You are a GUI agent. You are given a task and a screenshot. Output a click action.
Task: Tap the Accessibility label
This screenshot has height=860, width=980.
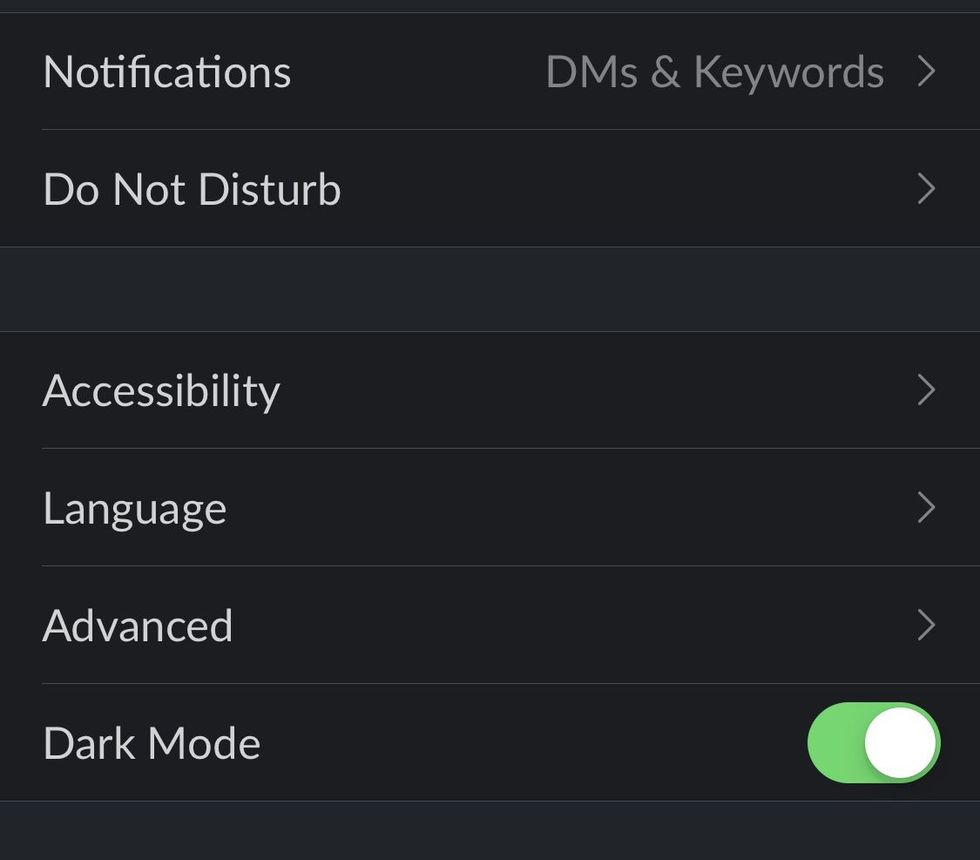tap(161, 390)
